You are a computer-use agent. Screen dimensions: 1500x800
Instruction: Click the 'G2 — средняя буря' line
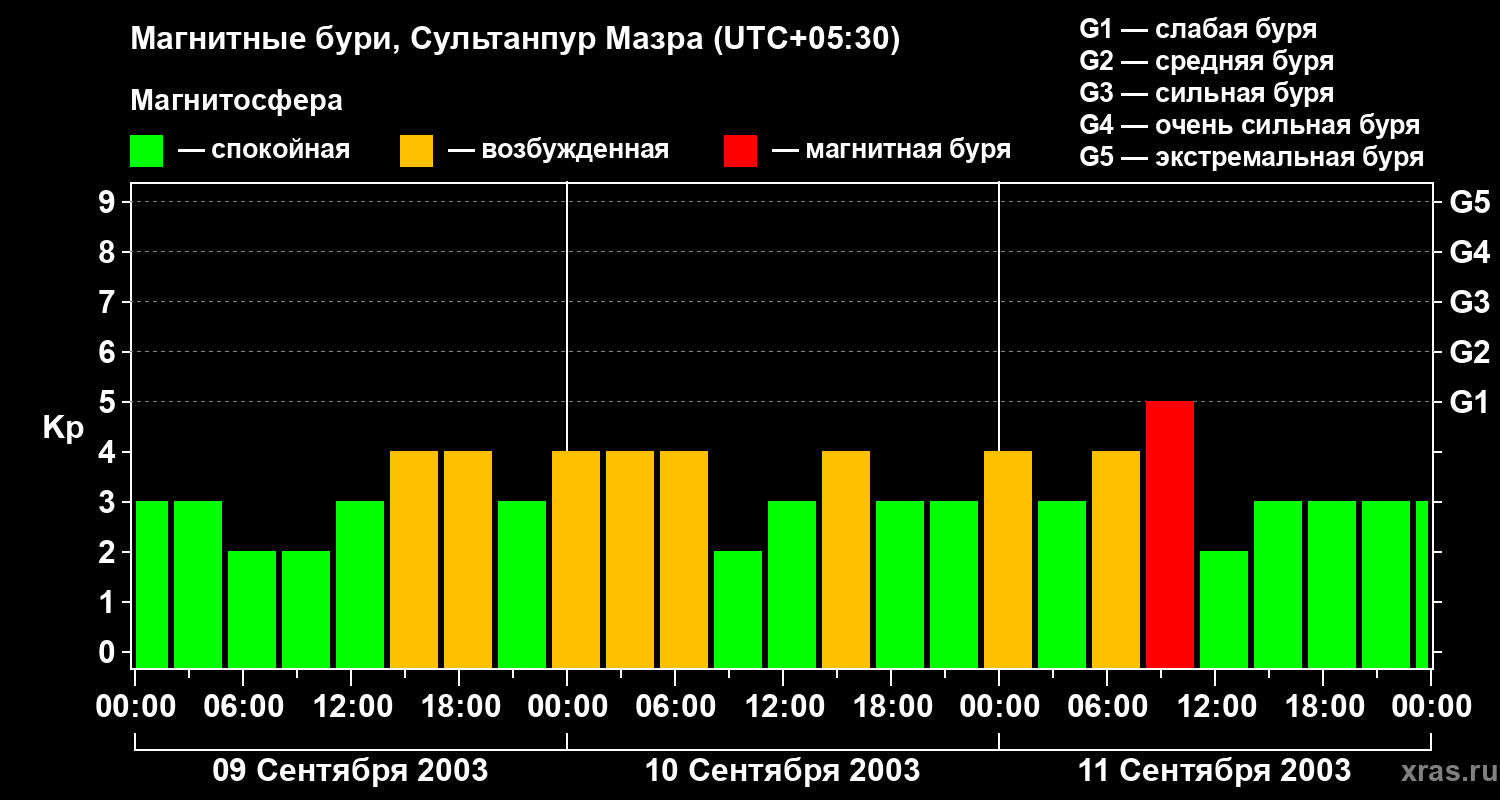[x=1206, y=61]
